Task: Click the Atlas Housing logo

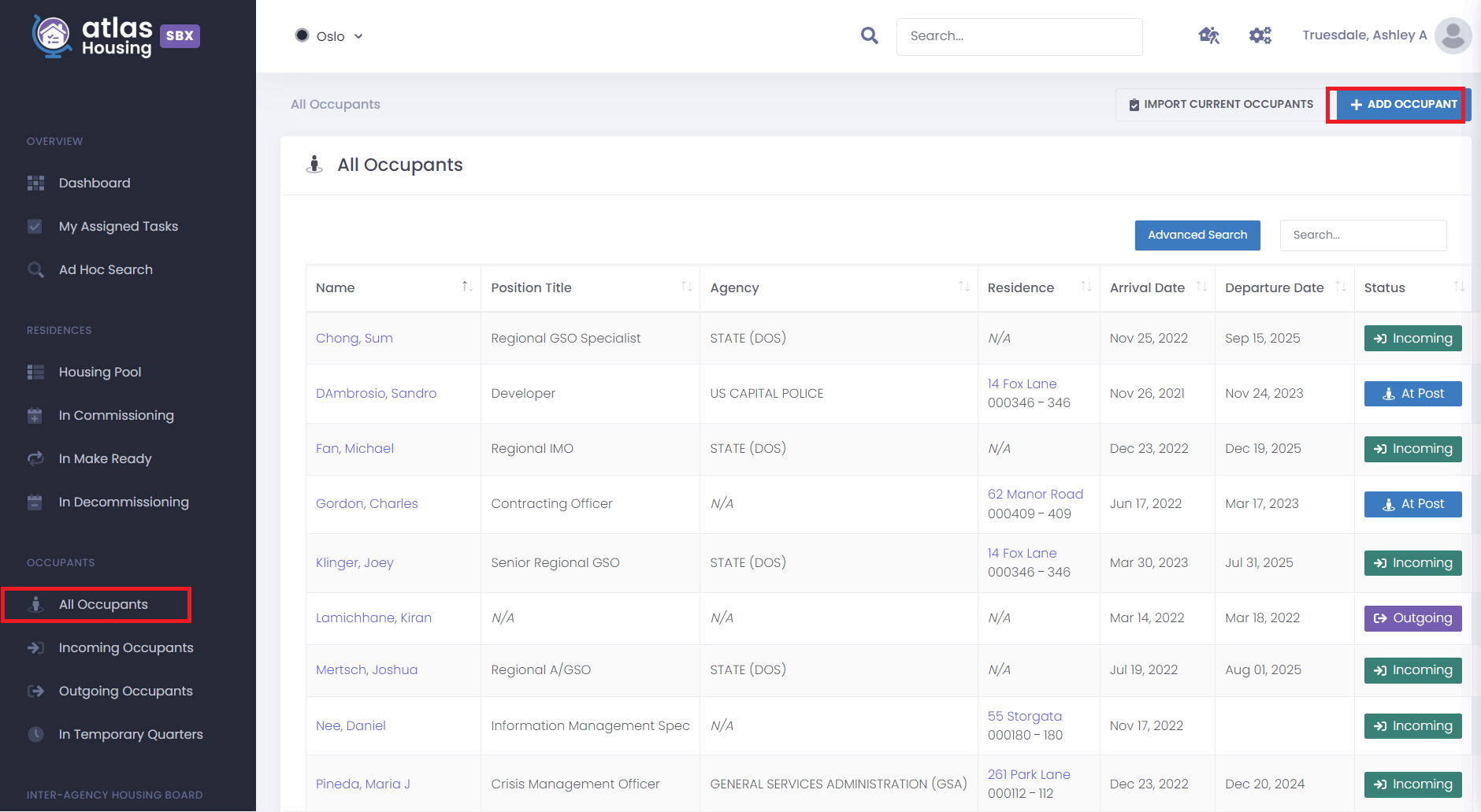Action: coord(92,36)
